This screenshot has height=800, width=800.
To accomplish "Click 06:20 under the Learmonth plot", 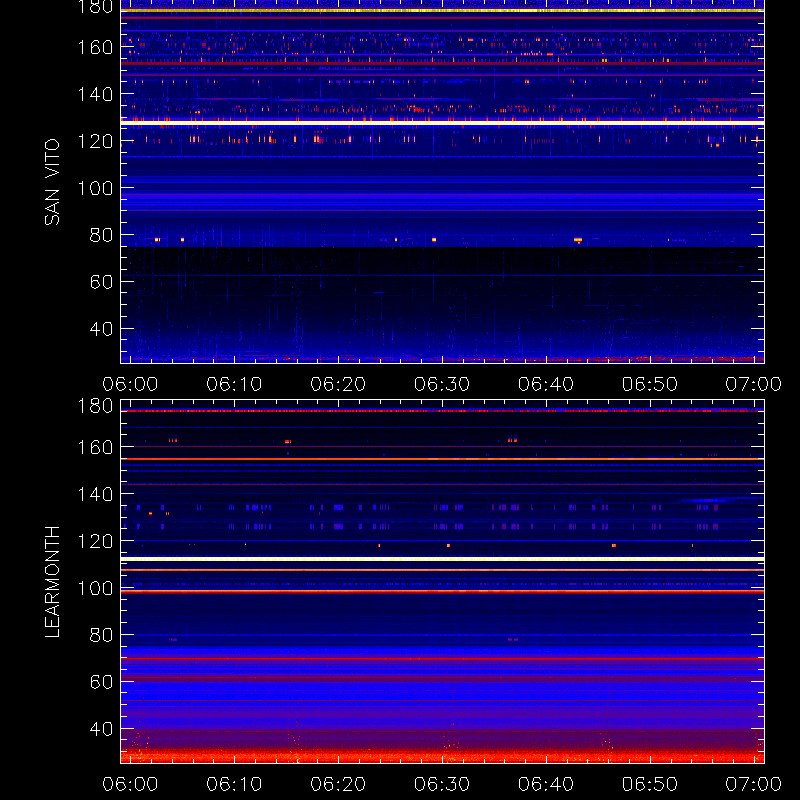I will tap(338, 784).
